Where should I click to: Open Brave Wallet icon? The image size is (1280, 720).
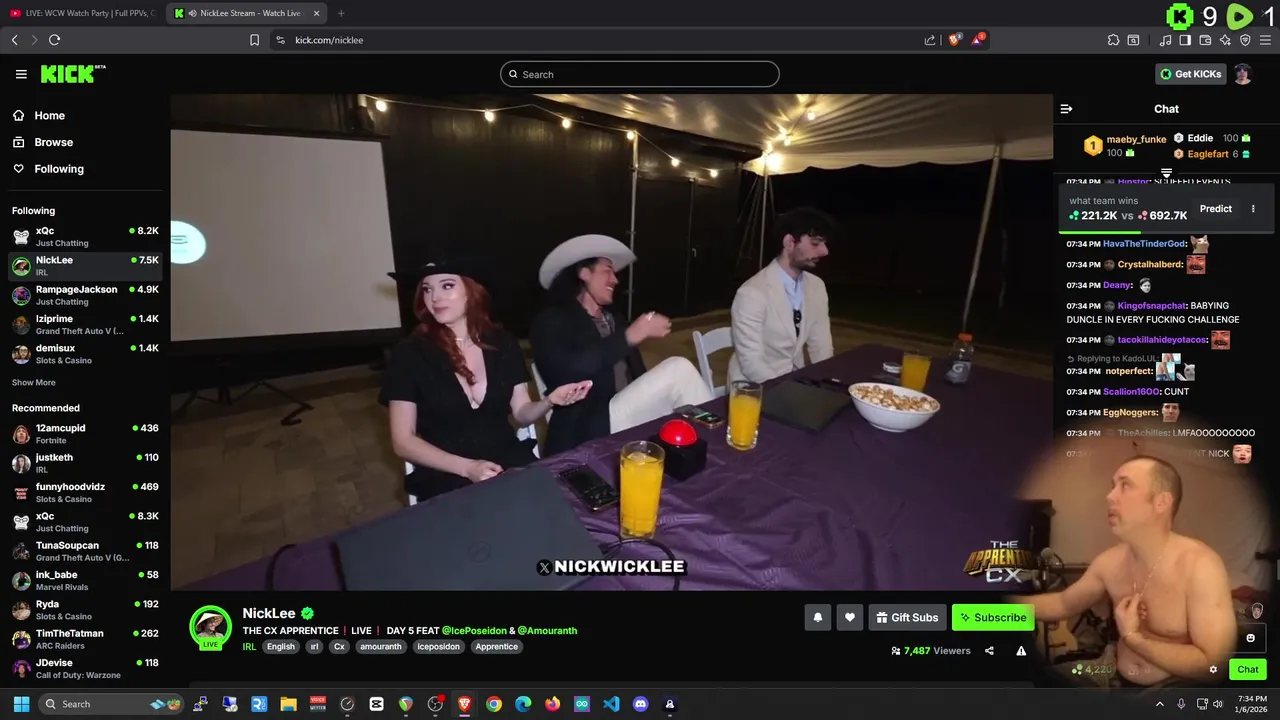pyautogui.click(x=1205, y=40)
